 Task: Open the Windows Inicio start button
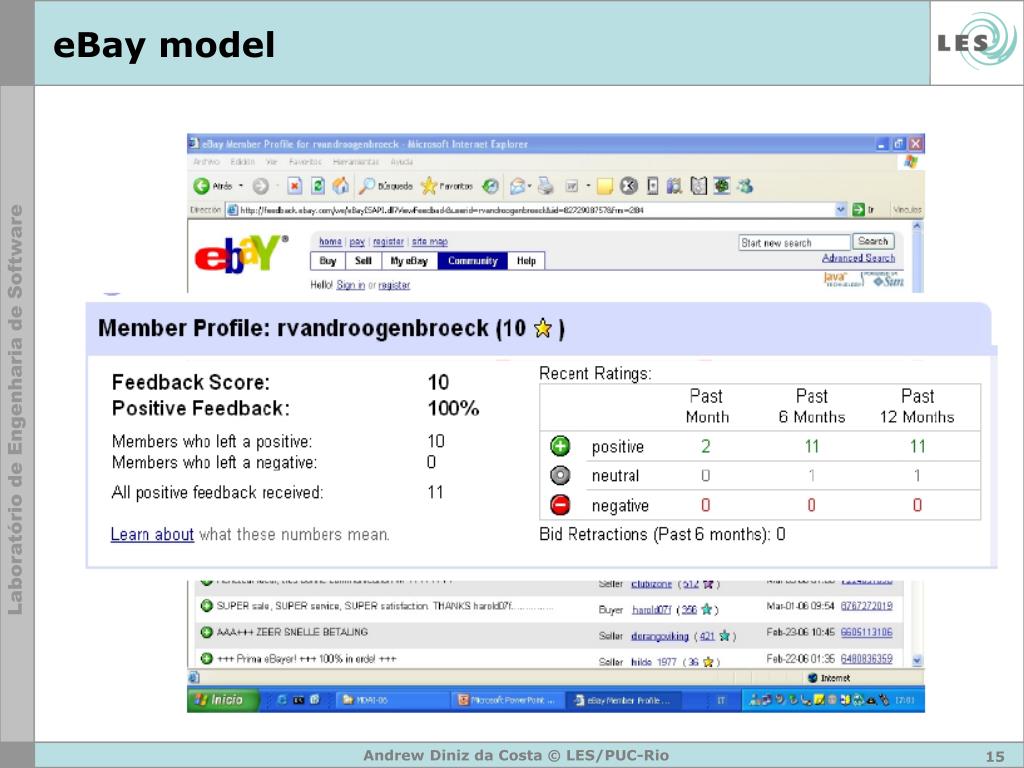click(x=222, y=699)
